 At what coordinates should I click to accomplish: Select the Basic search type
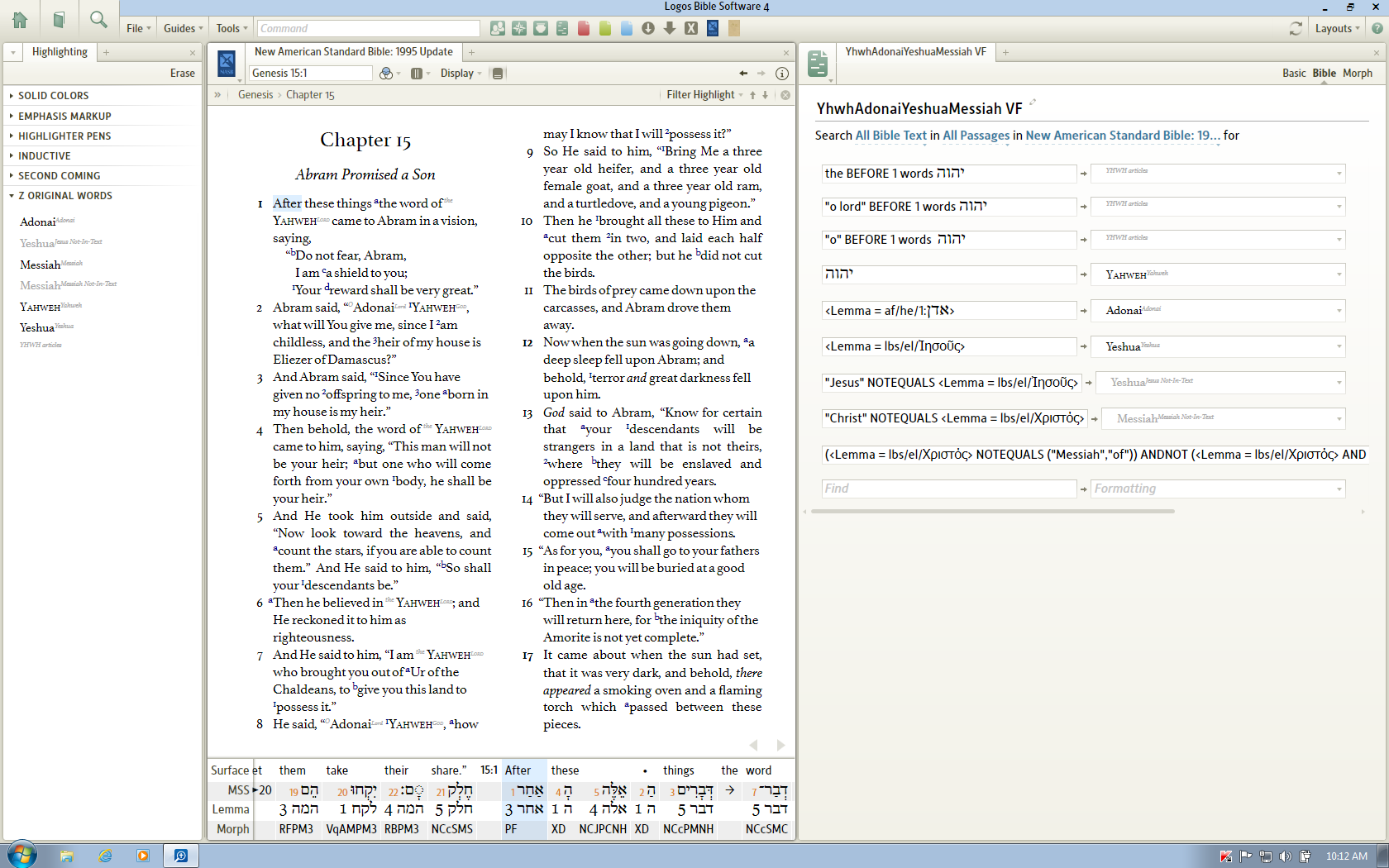tap(1294, 74)
